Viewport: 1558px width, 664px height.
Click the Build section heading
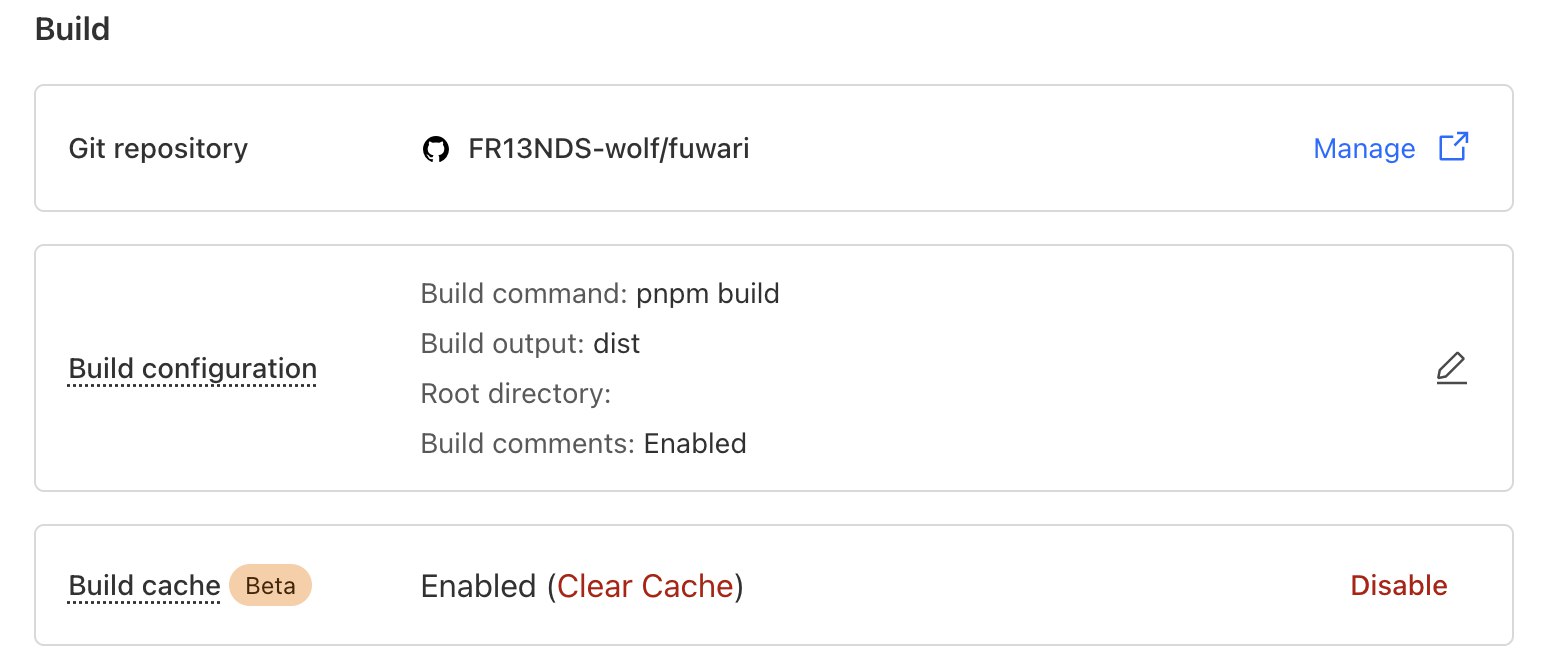[x=72, y=29]
